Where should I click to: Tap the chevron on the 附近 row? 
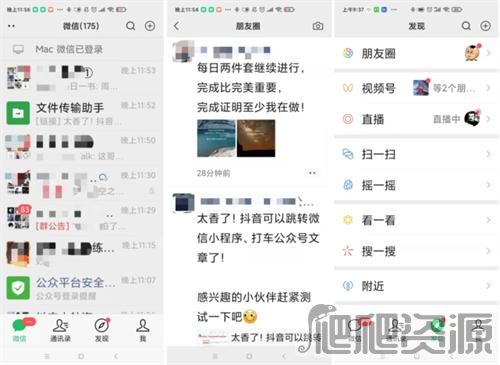click(x=488, y=286)
